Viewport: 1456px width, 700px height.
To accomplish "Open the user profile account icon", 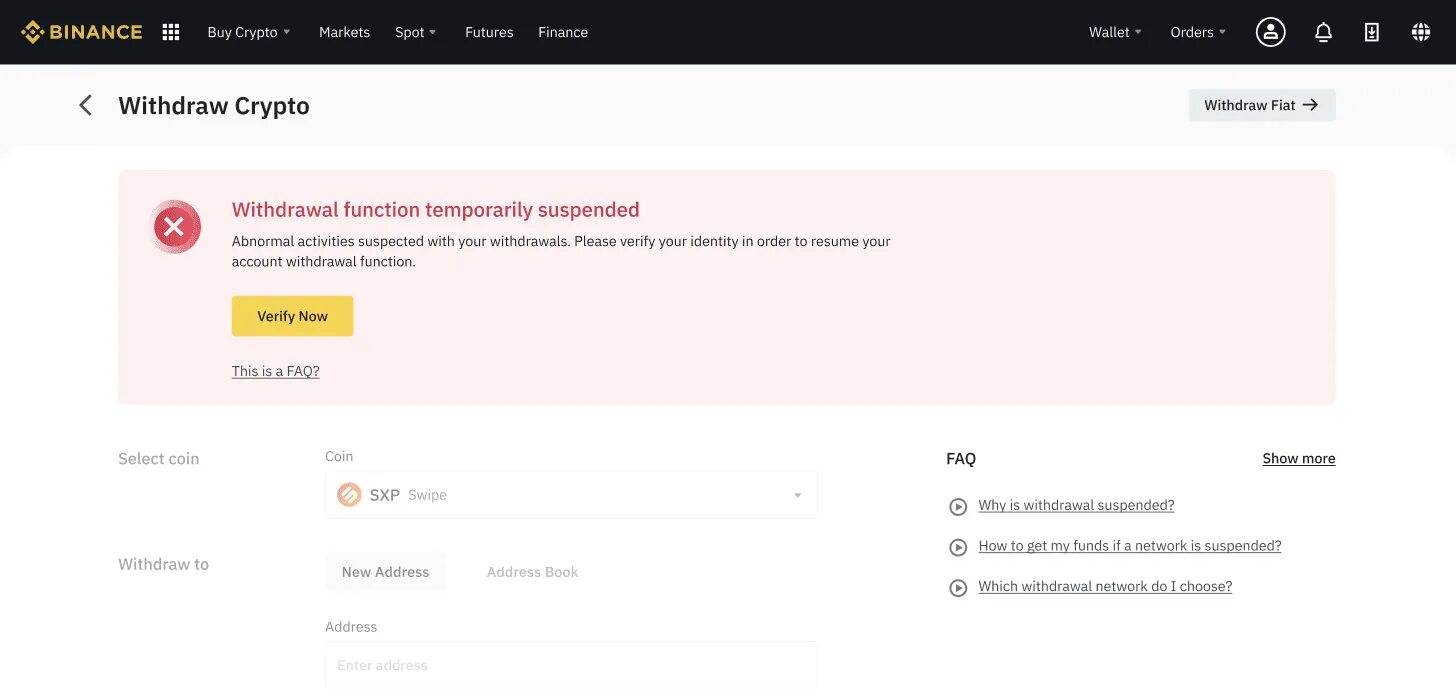I will (x=1271, y=32).
